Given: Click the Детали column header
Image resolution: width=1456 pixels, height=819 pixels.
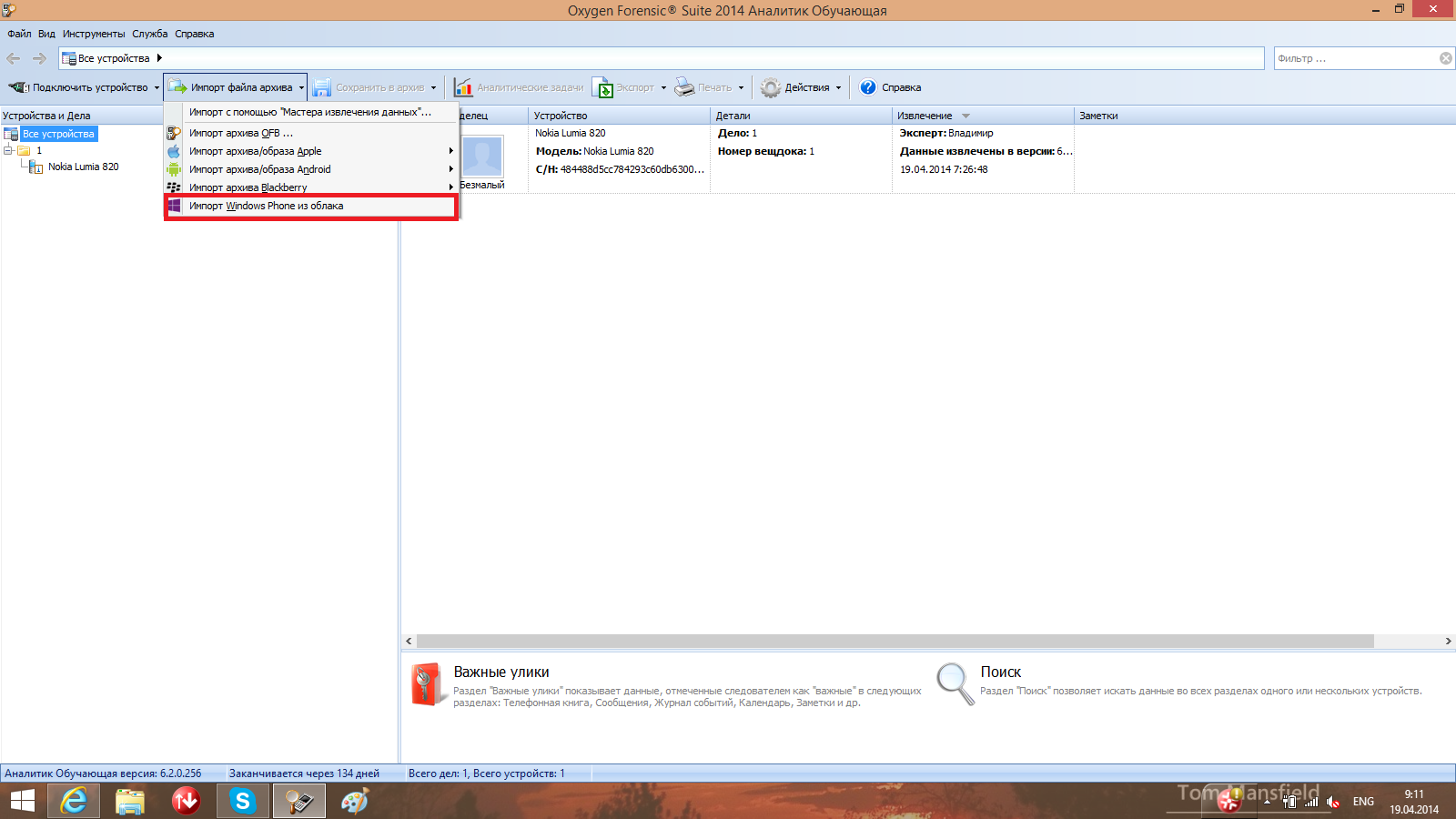Looking at the screenshot, I should pos(801,116).
